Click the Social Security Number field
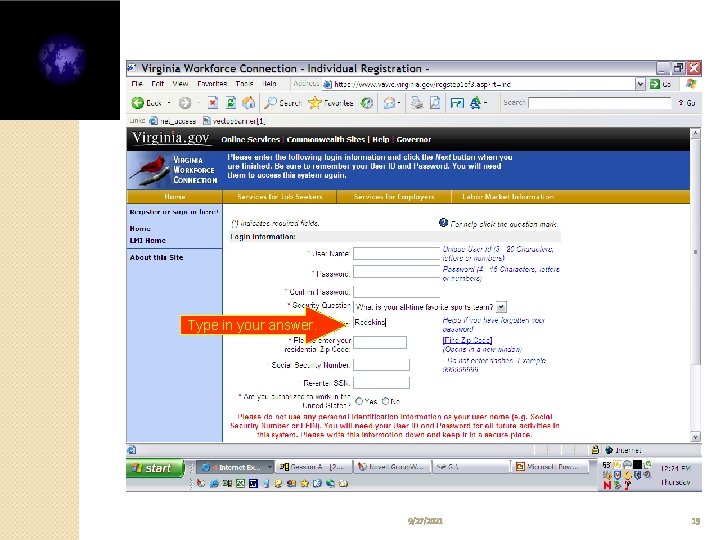The width and height of the screenshot is (720, 540). 381,365
